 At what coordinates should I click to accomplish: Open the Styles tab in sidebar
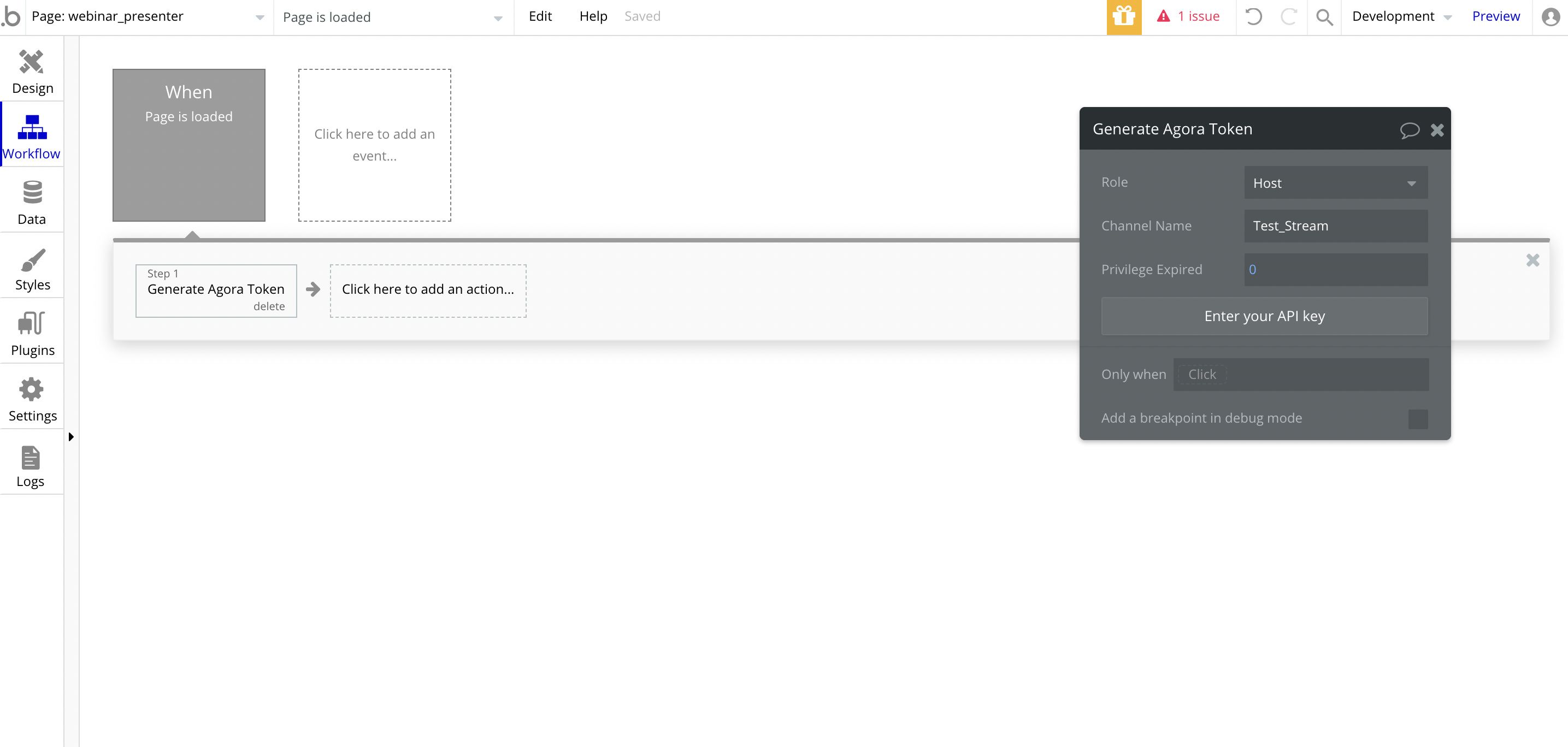(32, 269)
